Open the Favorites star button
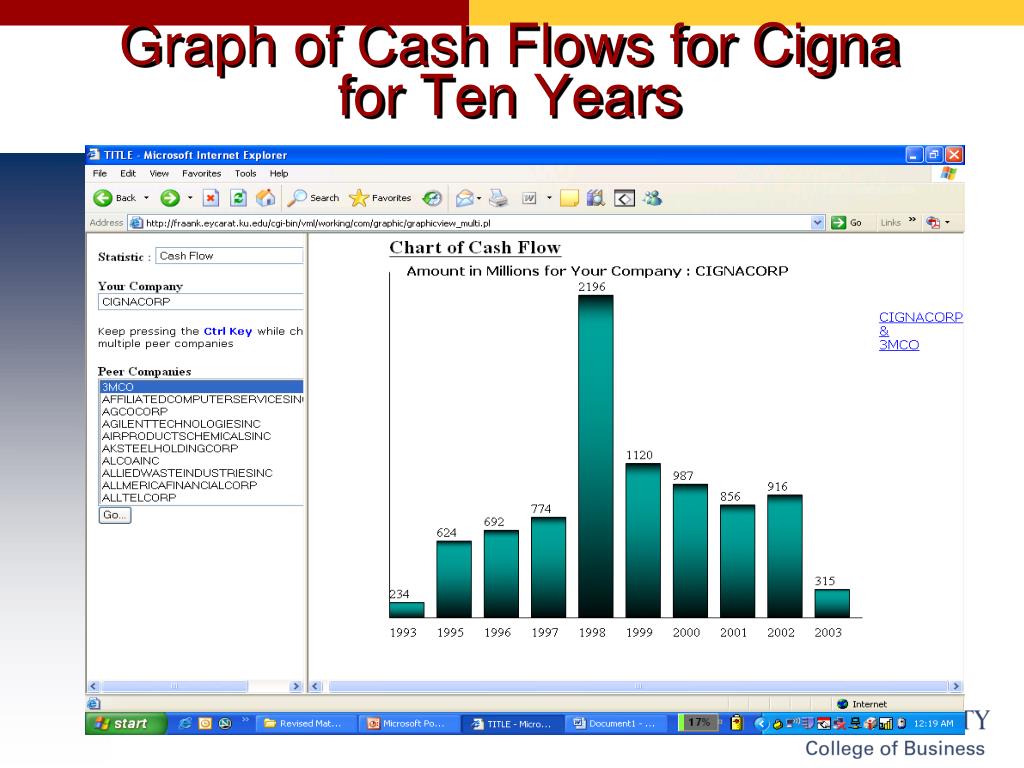 pos(380,198)
